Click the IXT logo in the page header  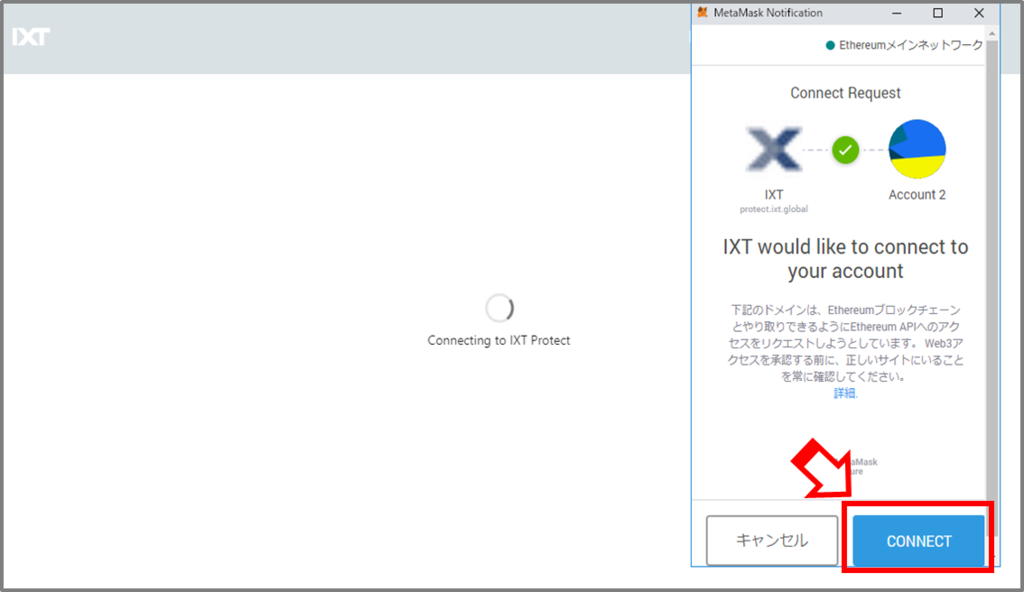click(31, 37)
